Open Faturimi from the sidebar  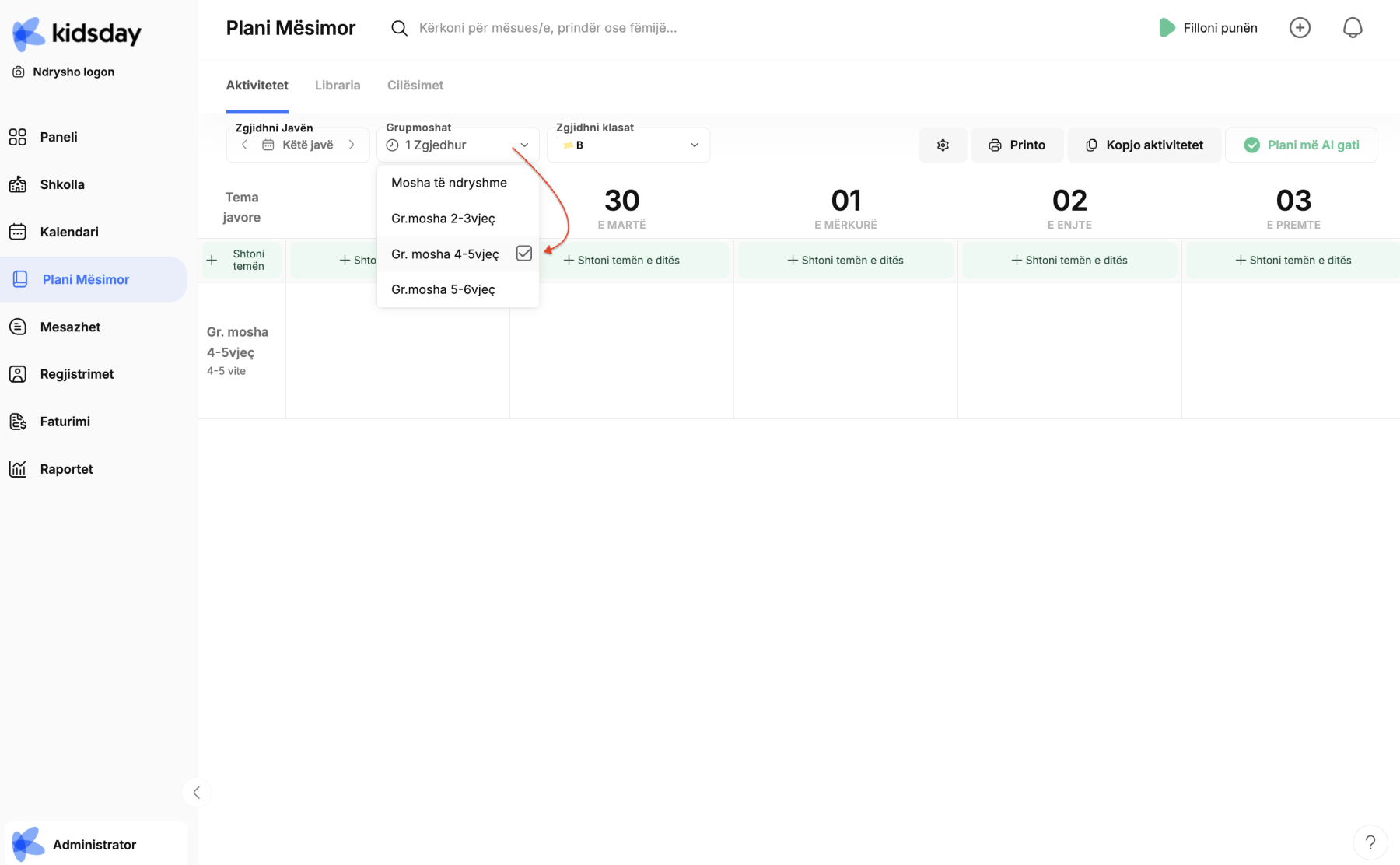(x=65, y=422)
